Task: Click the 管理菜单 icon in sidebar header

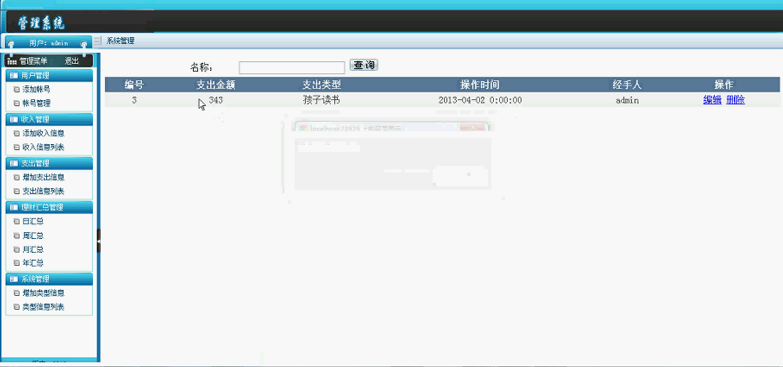Action: tap(12, 61)
